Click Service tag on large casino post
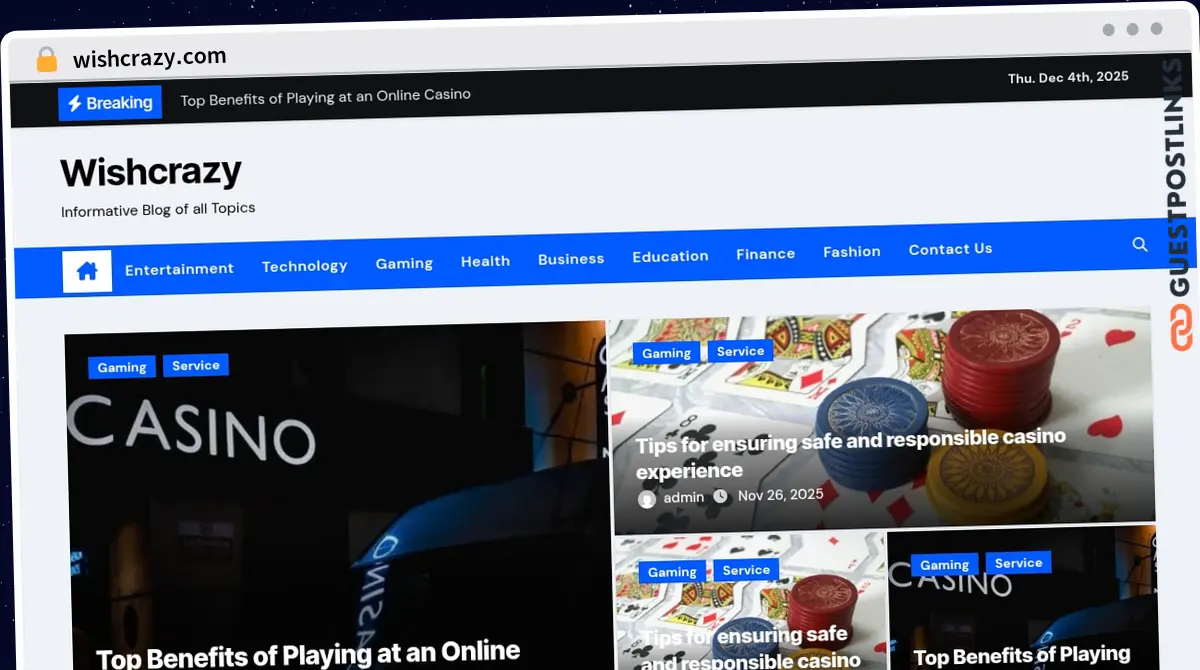The width and height of the screenshot is (1200, 670). 195,366
